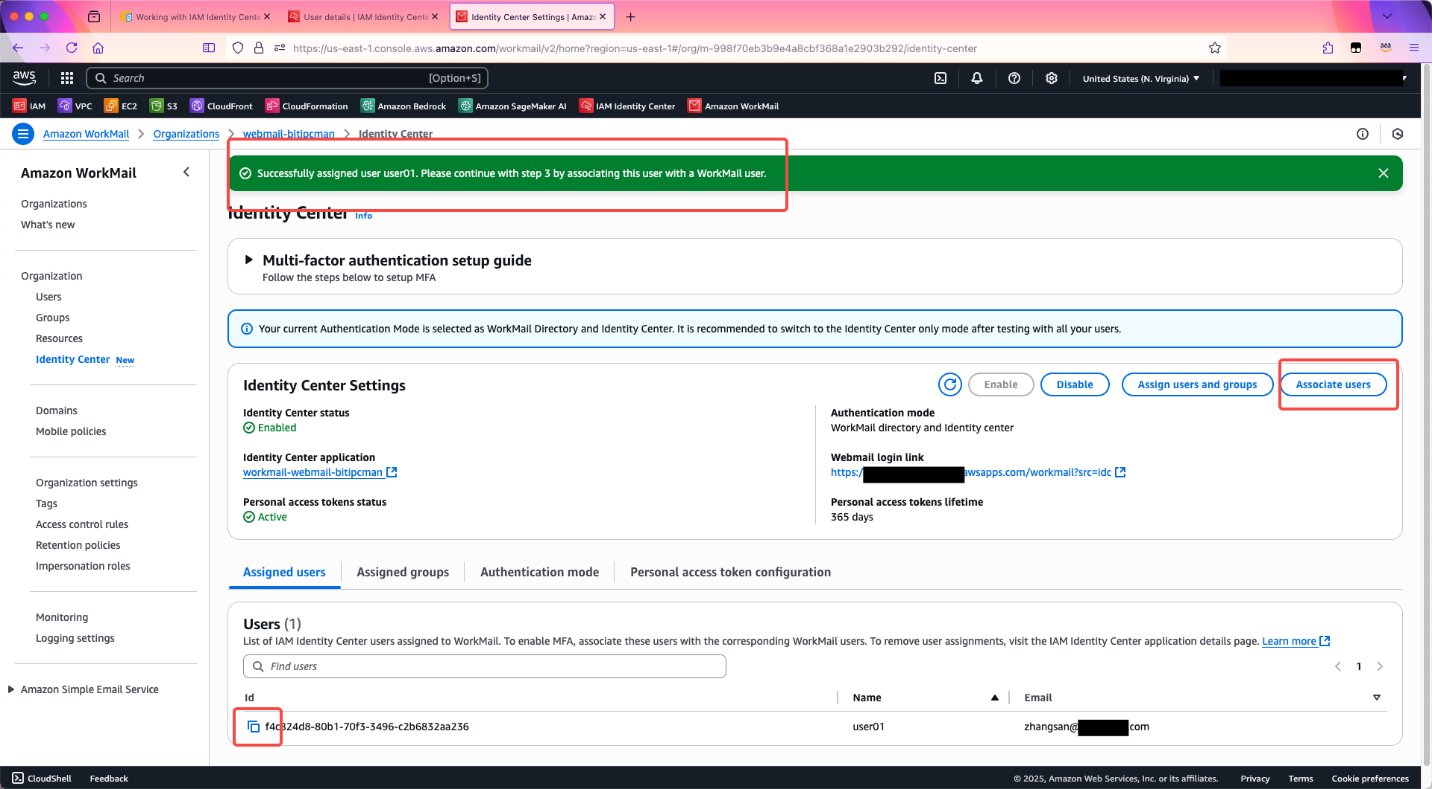Screen dimensions: 1432x789
Task: Open Amazon Bedrock shortcut in favorites bar
Action: pyautogui.click(x=404, y=106)
